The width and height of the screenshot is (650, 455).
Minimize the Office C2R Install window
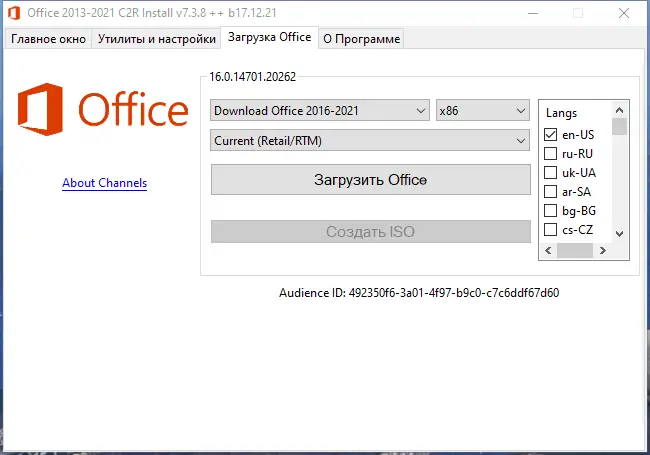click(x=533, y=13)
